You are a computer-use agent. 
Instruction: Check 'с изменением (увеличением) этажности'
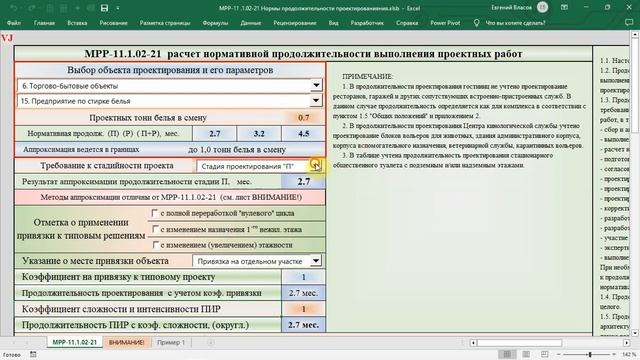click(155, 244)
